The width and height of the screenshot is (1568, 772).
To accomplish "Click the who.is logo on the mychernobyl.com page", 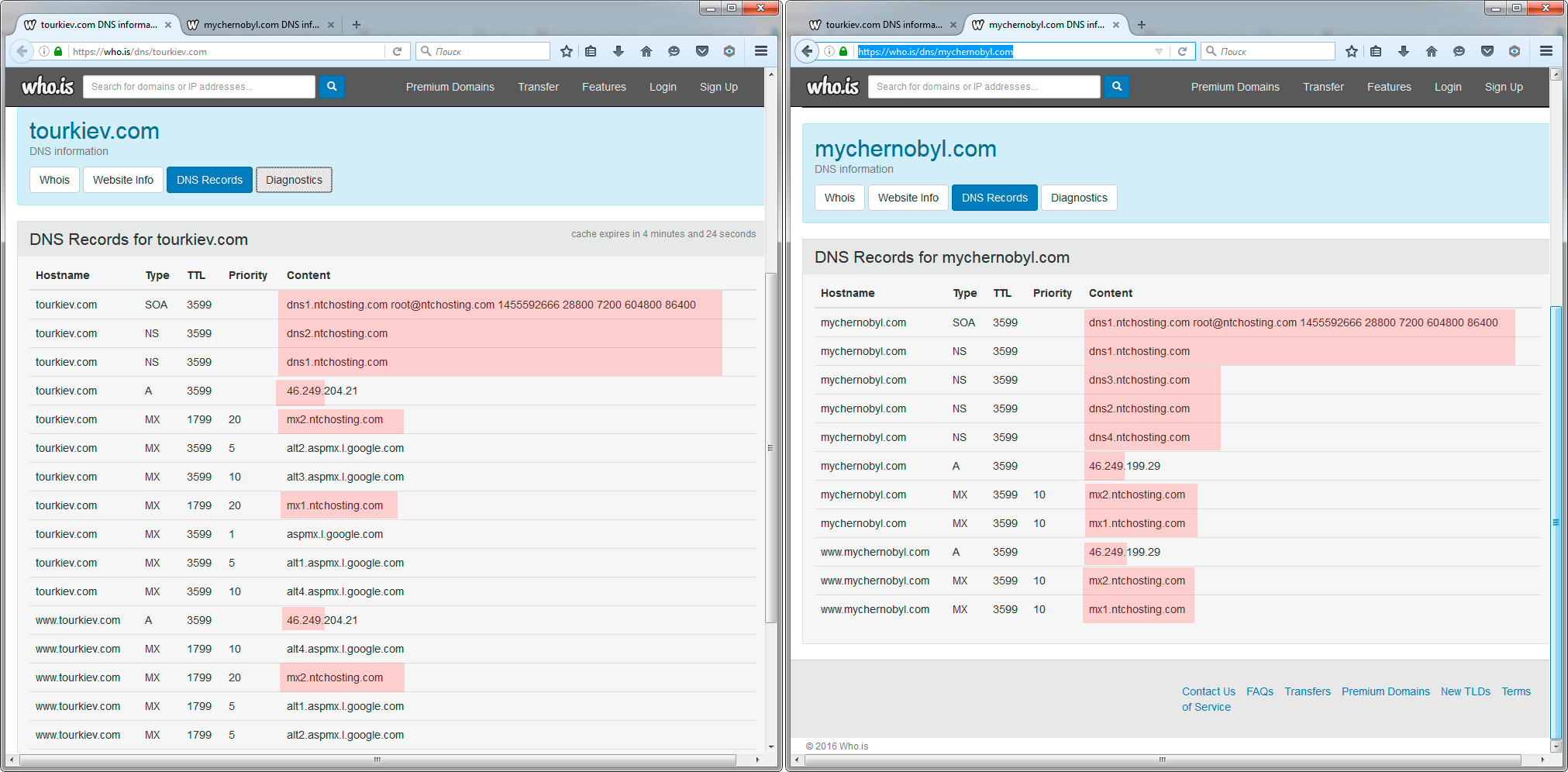I will (x=832, y=87).
